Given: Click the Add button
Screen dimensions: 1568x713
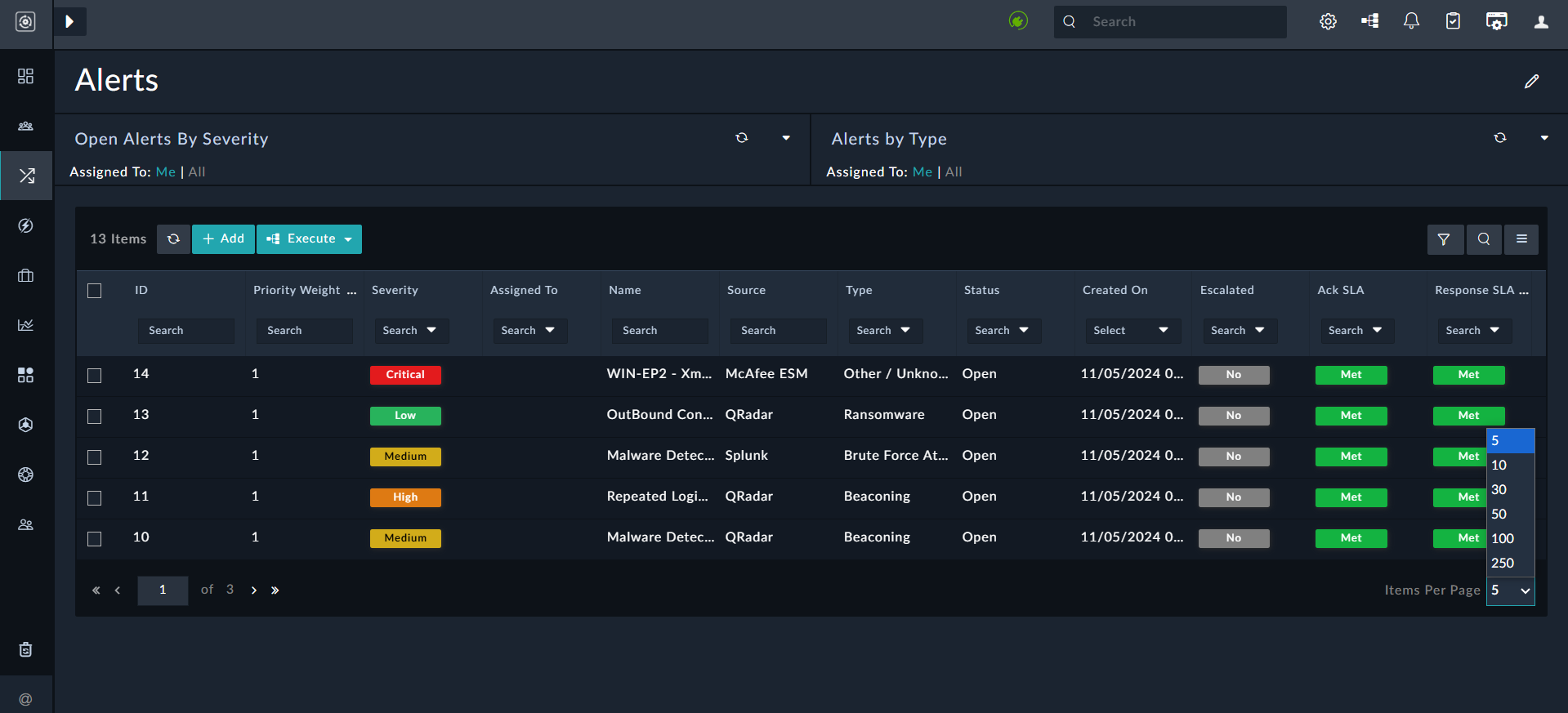Looking at the screenshot, I should pyautogui.click(x=223, y=239).
